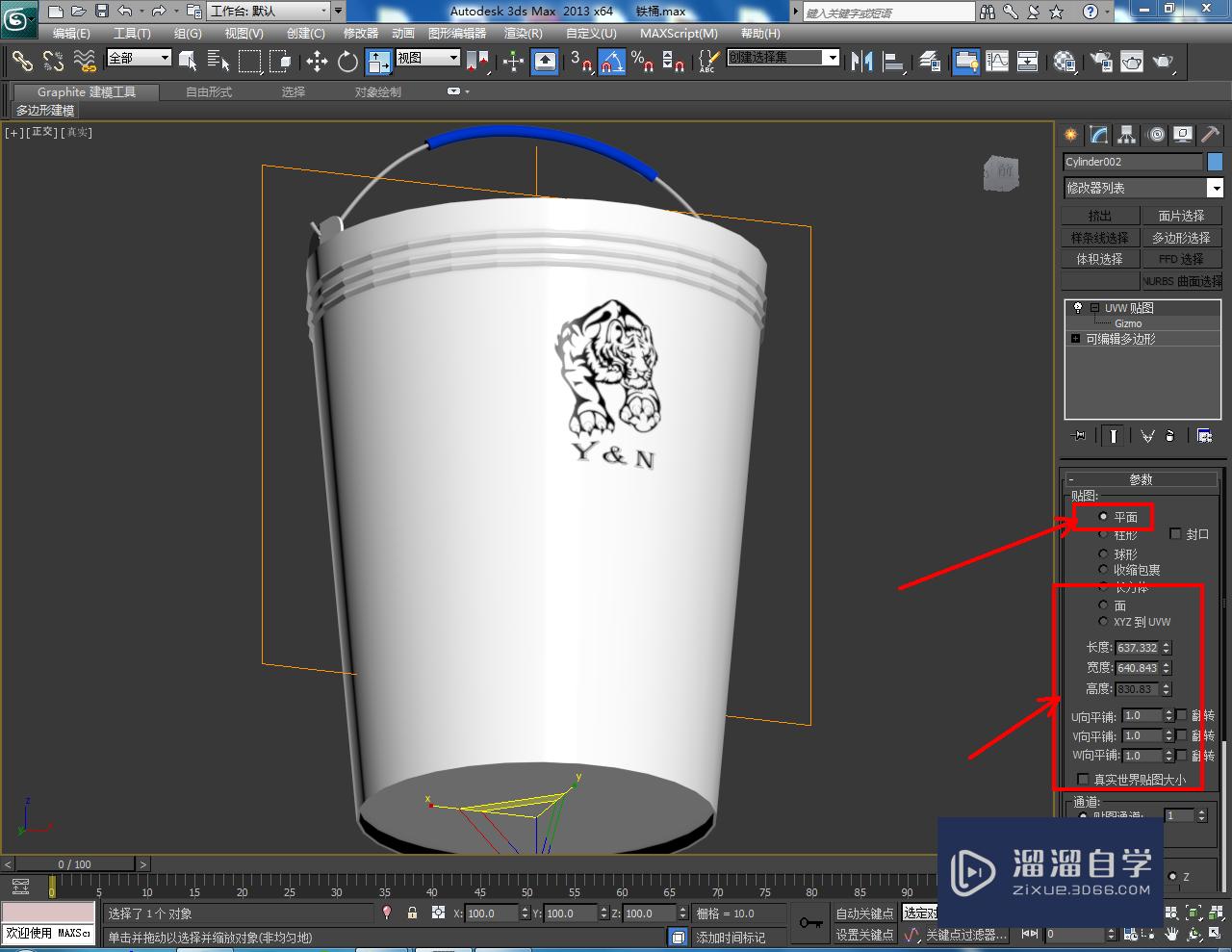This screenshot has width=1232, height=952.
Task: Click the 面片选择 modifier button
Action: point(1181,216)
